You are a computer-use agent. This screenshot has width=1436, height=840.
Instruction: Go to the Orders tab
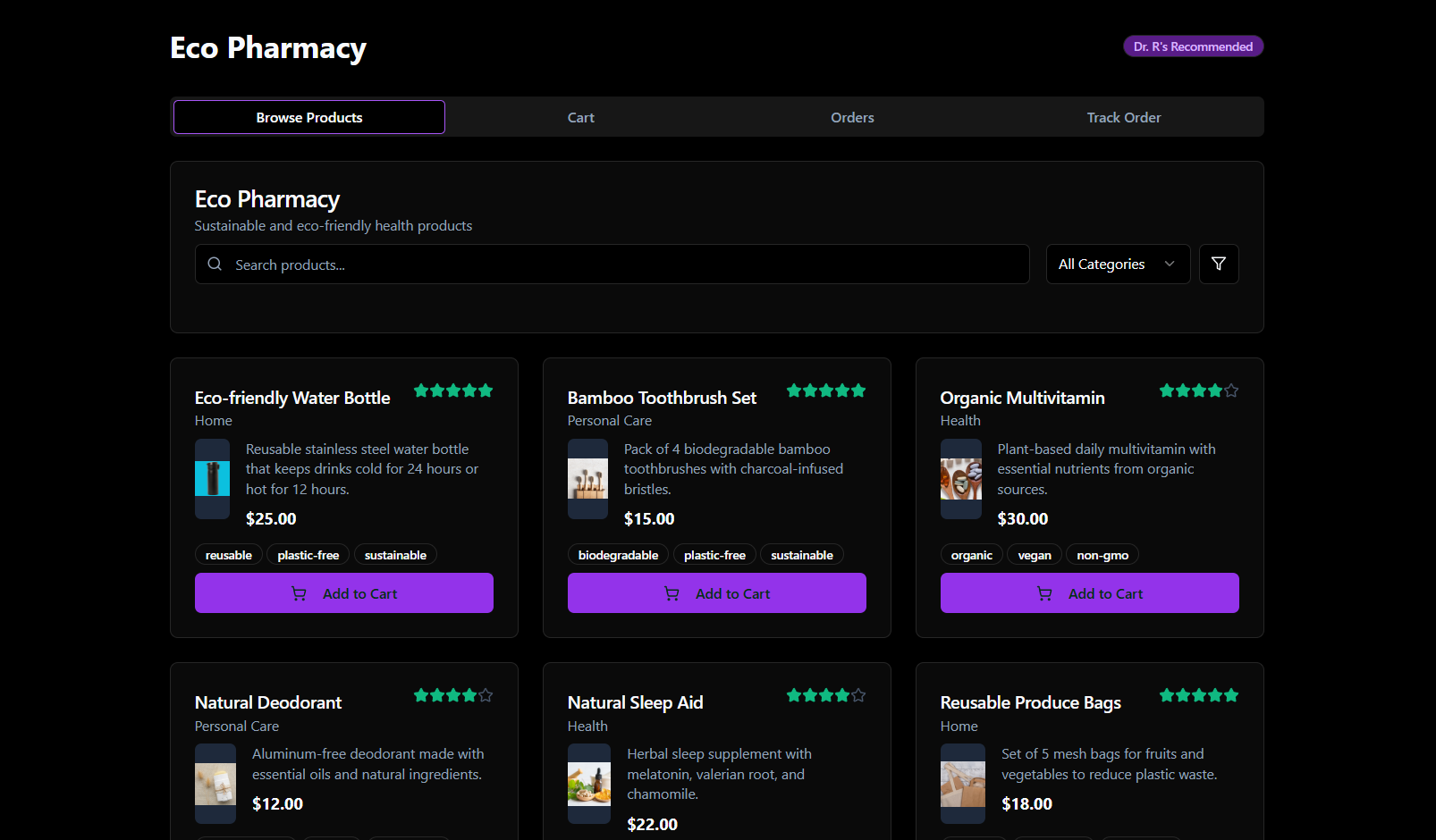click(853, 117)
